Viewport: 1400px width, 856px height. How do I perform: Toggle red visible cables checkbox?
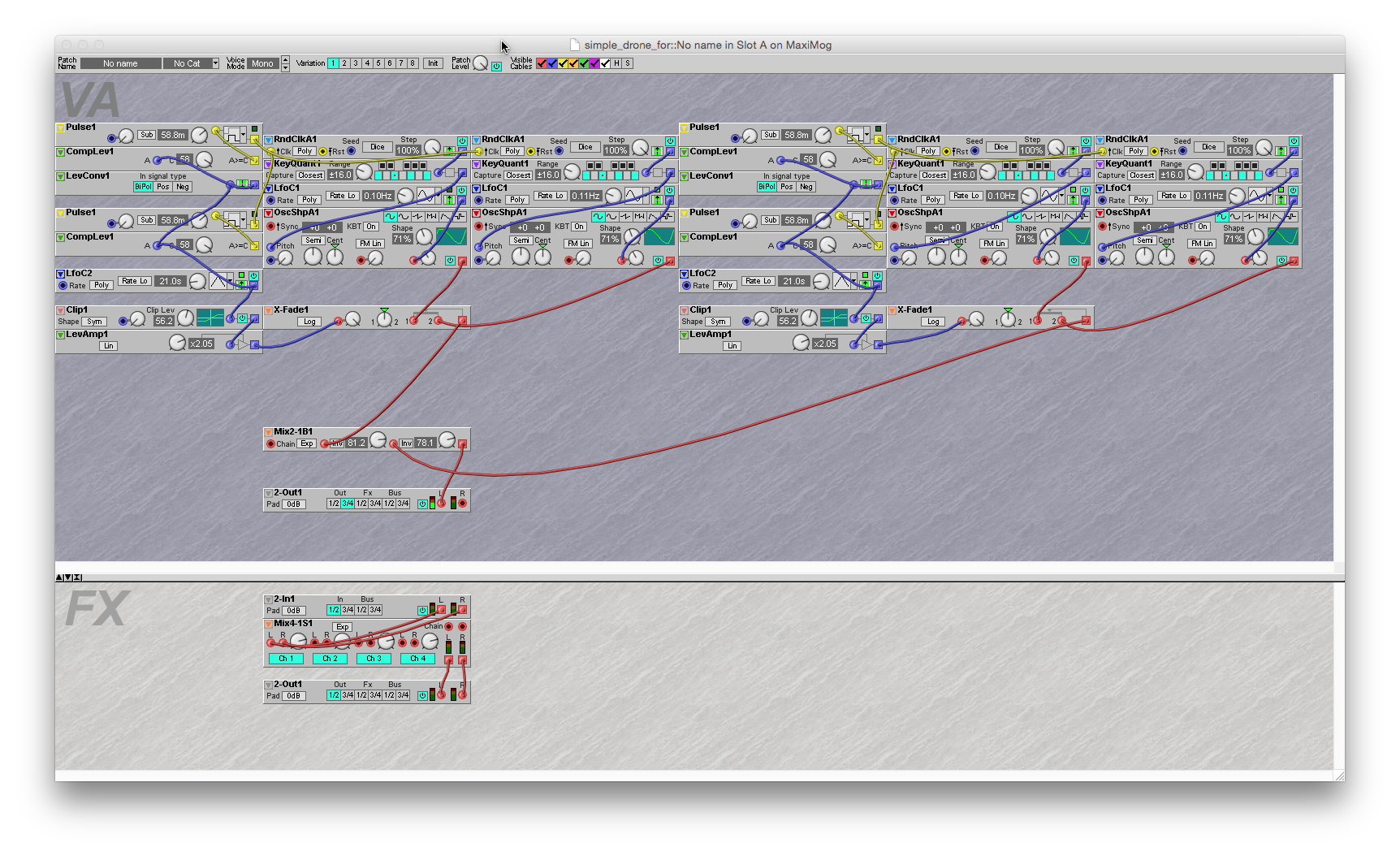coord(542,63)
